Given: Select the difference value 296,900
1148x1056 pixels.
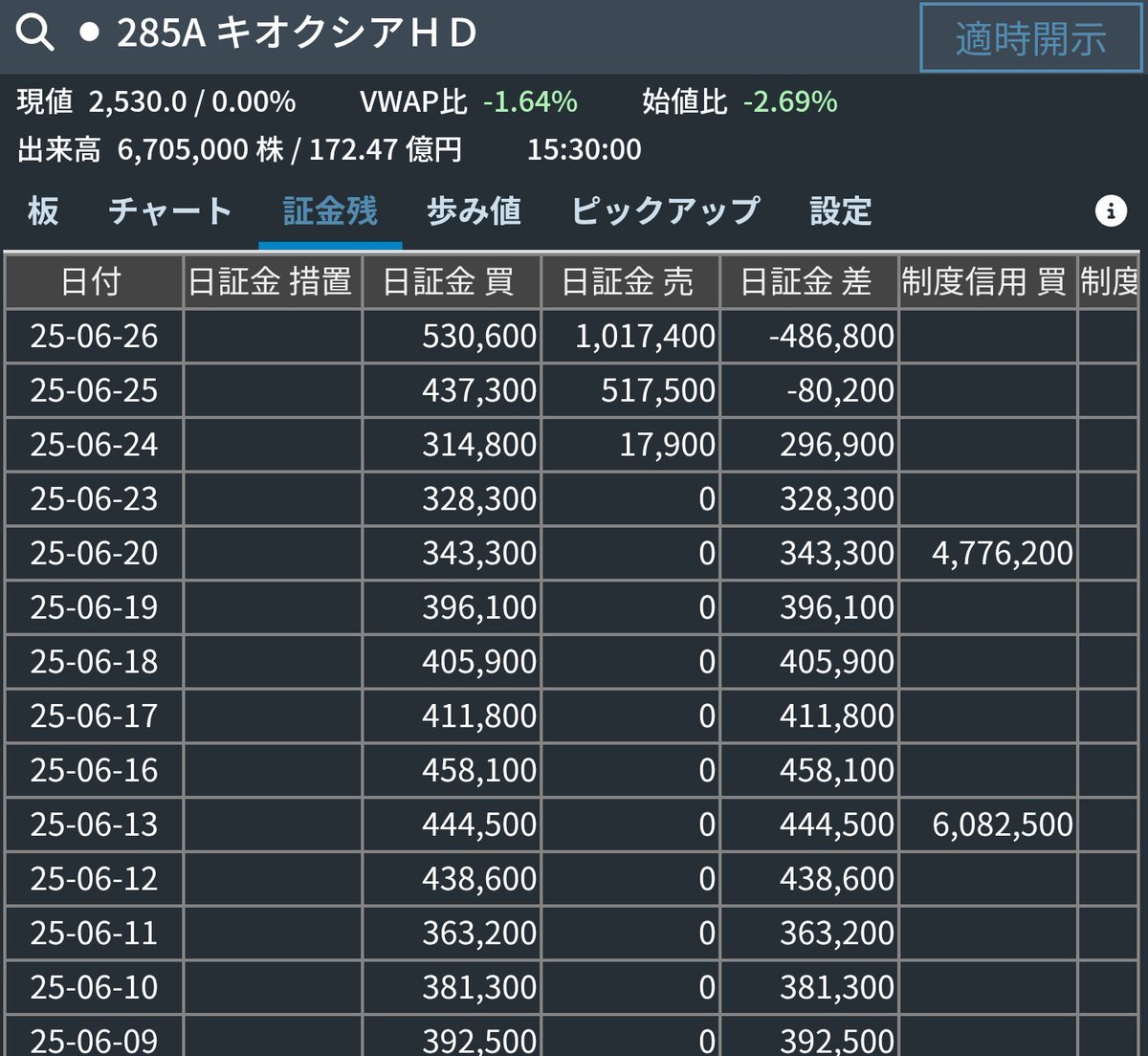Looking at the screenshot, I should tap(837, 445).
